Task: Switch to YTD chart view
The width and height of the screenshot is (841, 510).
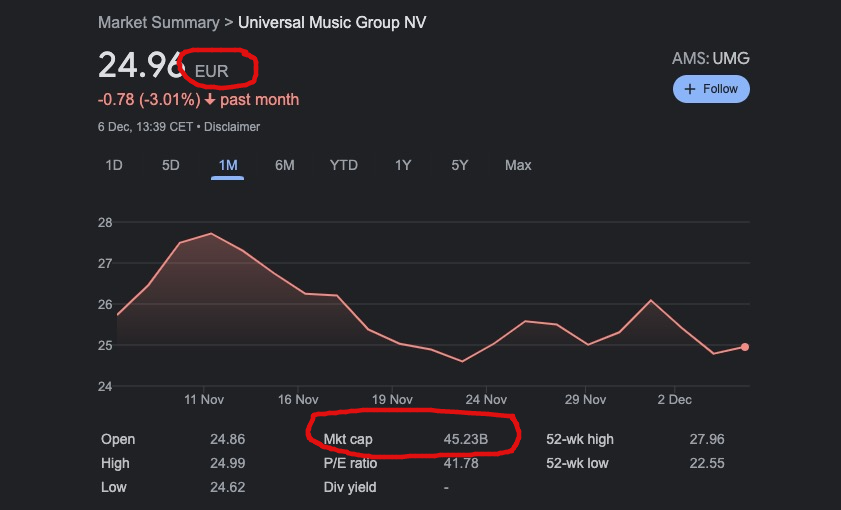Action: click(343, 165)
